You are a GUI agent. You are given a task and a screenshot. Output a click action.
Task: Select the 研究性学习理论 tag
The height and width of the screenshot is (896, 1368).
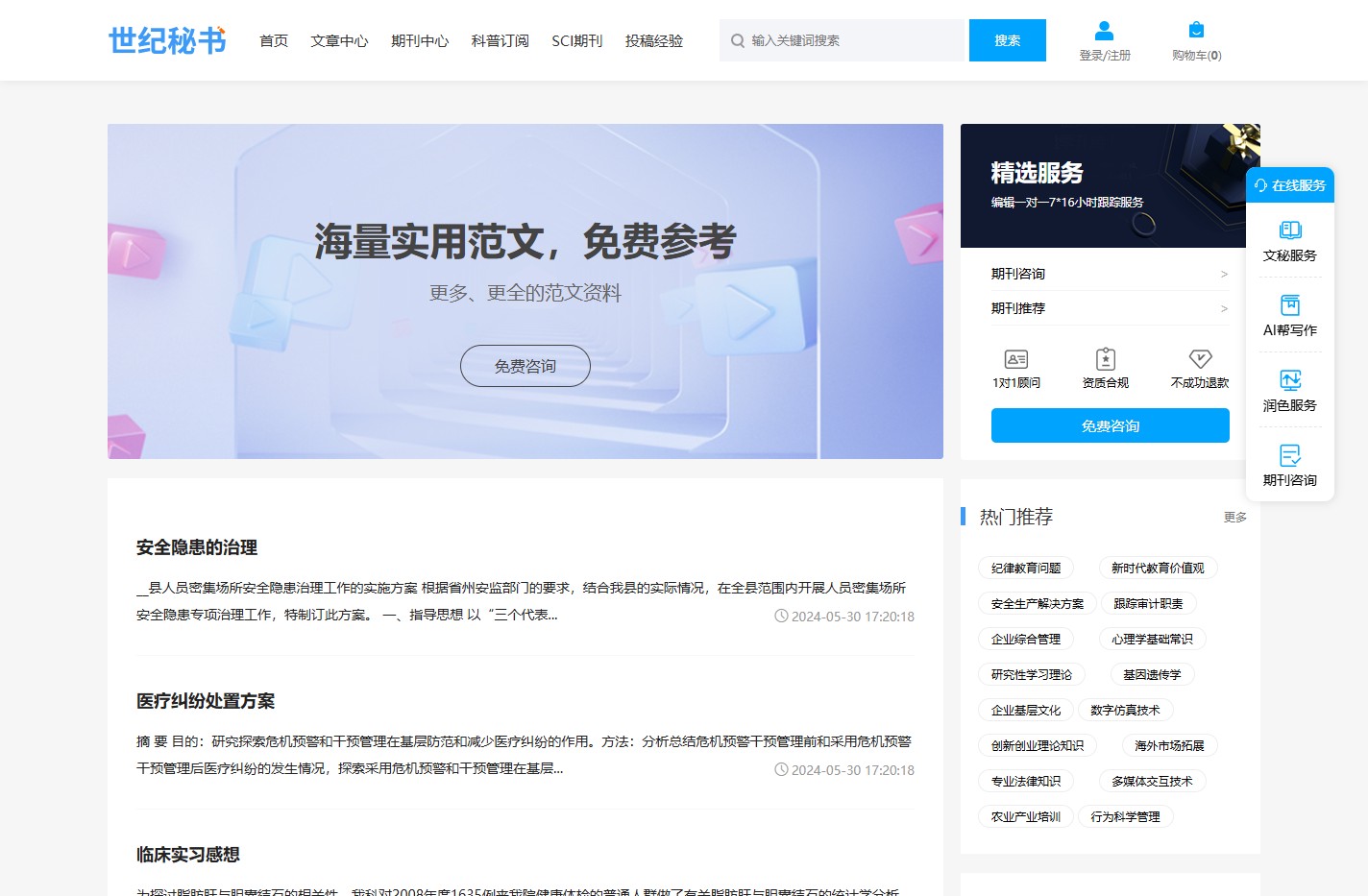(1032, 674)
